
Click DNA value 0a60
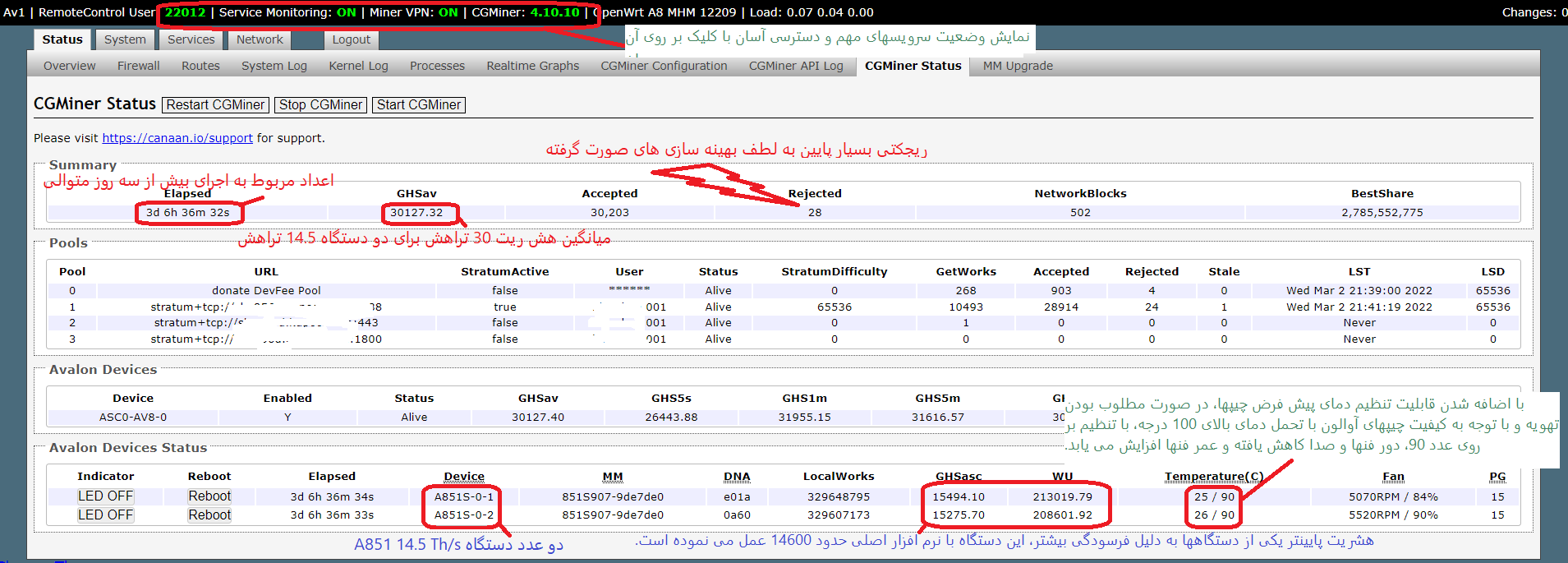pos(737,515)
